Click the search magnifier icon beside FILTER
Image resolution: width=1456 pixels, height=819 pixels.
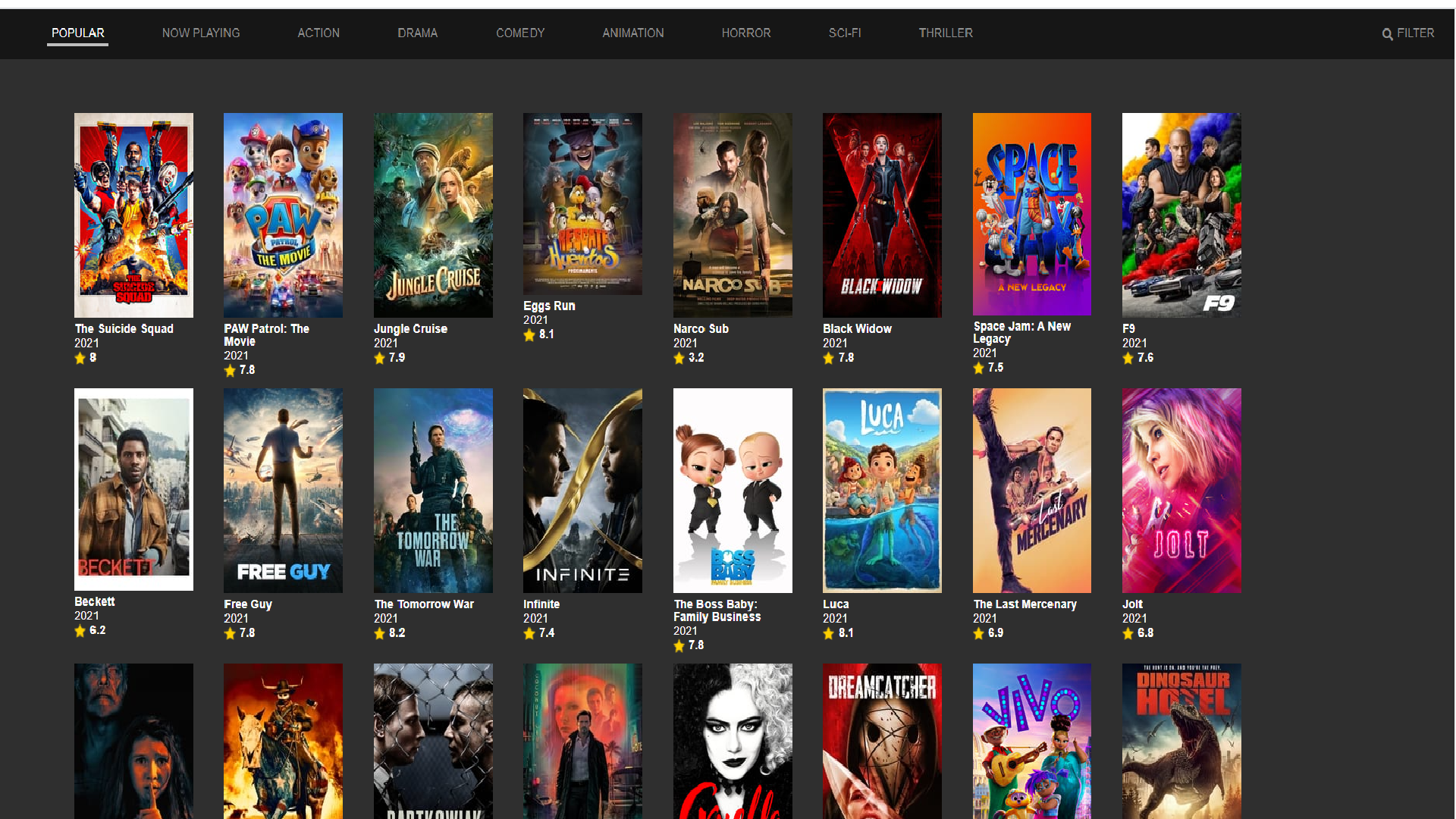(1387, 34)
